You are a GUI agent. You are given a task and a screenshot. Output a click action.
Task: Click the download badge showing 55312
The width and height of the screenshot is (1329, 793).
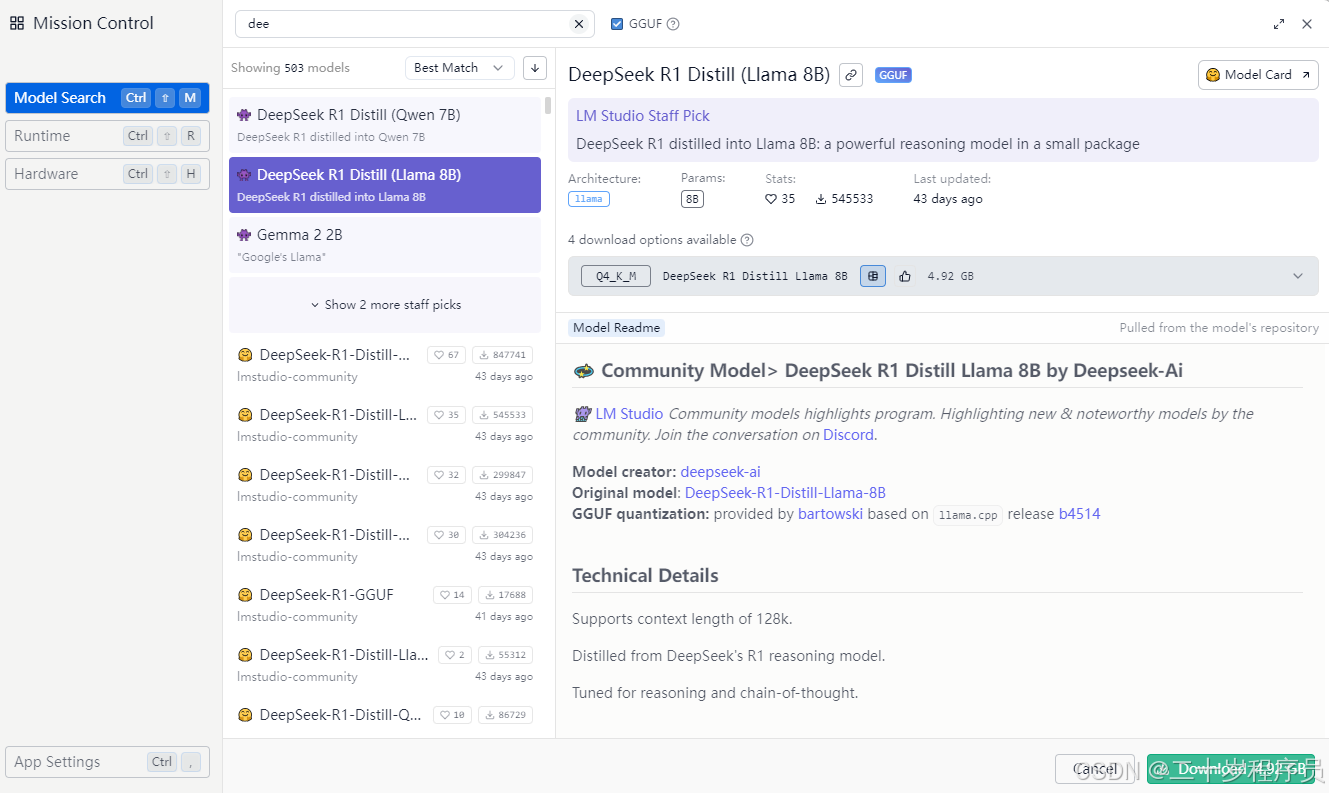tap(505, 655)
